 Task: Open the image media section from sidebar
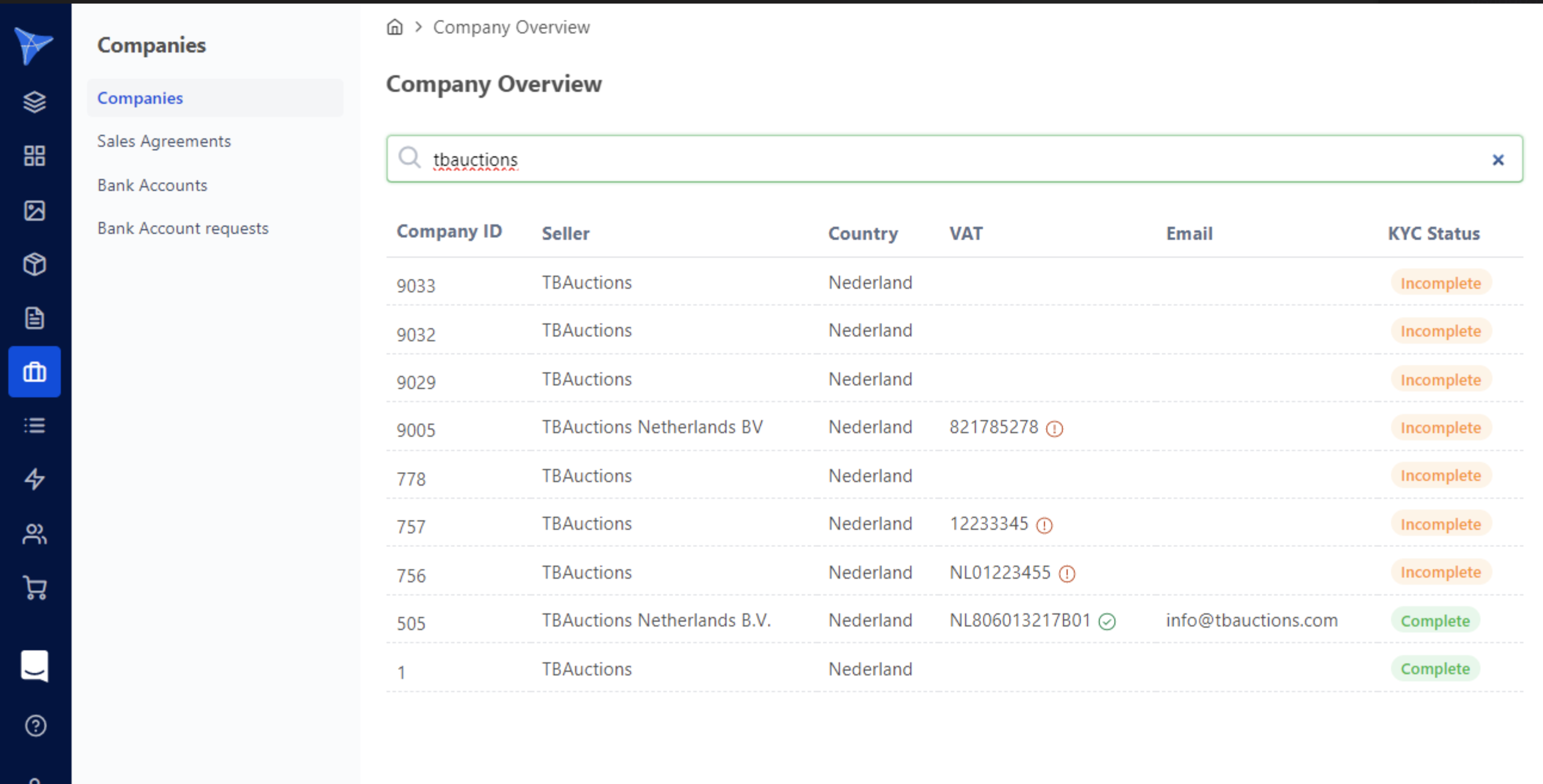click(x=34, y=210)
